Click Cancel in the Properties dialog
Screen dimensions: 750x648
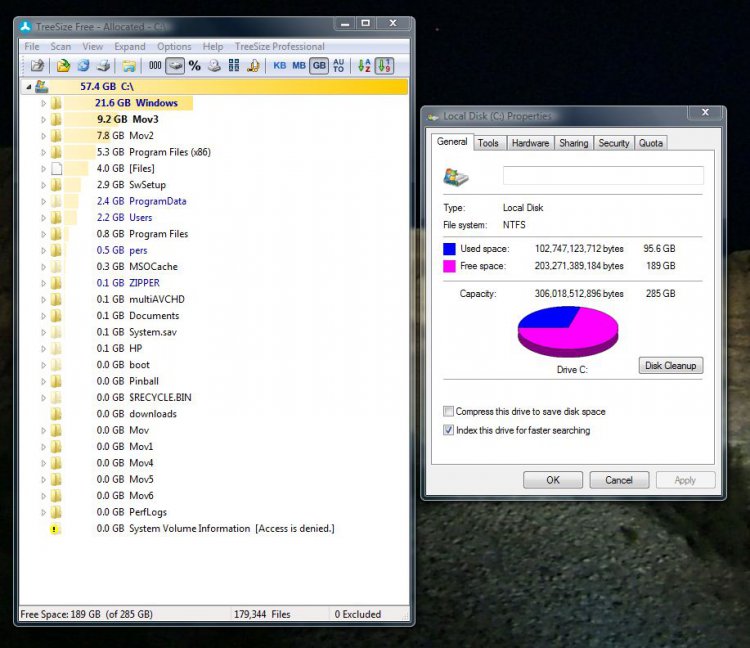[619, 480]
